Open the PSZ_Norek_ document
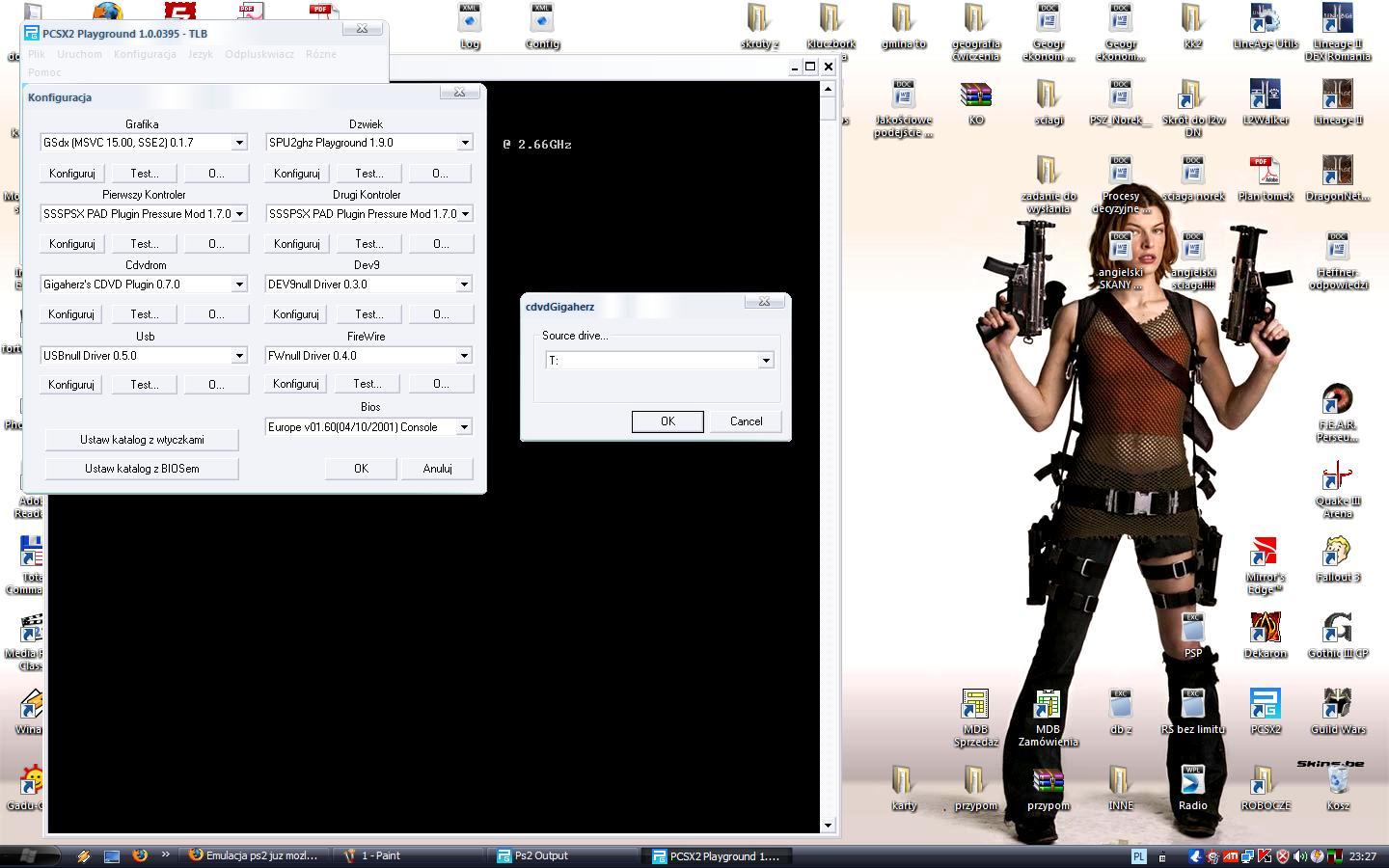This screenshot has width=1389, height=868. click(1121, 102)
